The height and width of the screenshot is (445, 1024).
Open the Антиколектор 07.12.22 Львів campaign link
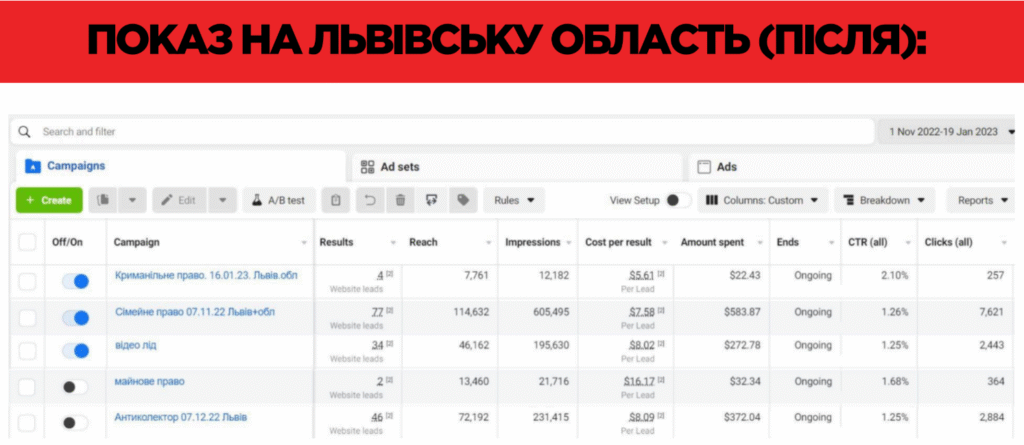tap(180, 417)
